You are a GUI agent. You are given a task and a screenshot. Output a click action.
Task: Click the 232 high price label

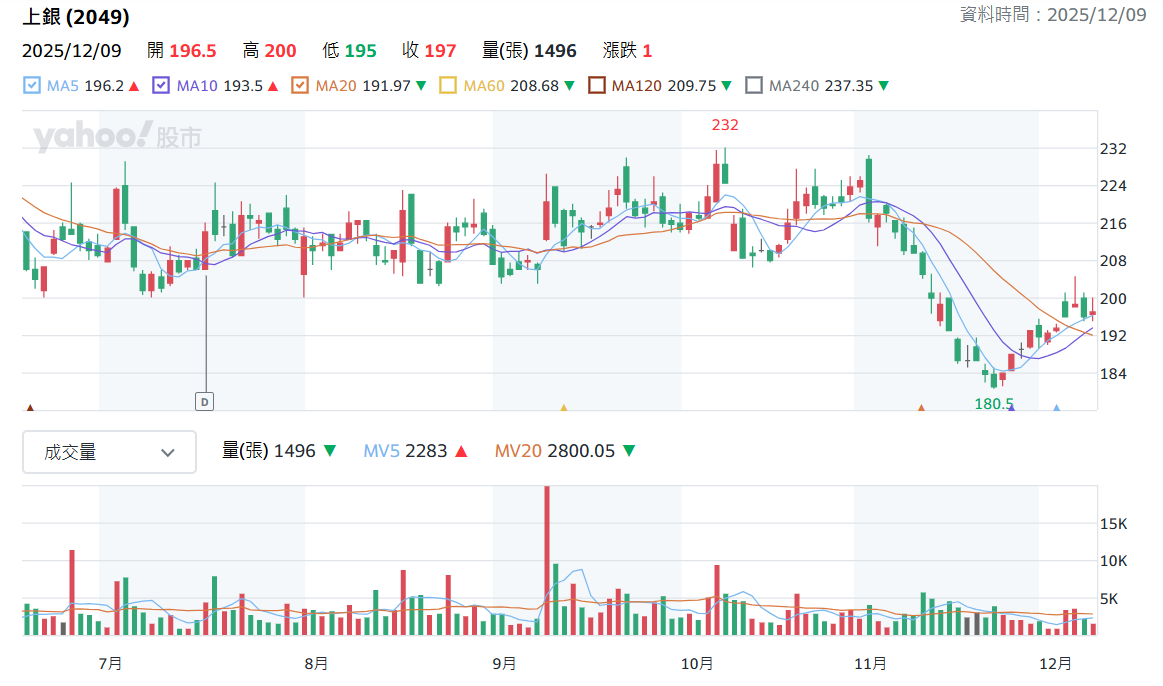pyautogui.click(x=725, y=125)
